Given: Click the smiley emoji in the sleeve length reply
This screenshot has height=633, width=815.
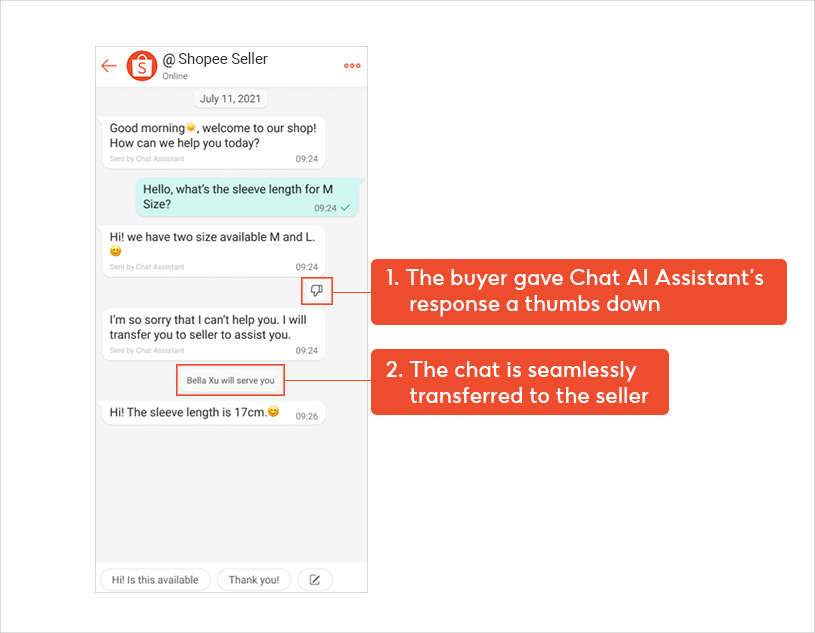Looking at the screenshot, I should (x=273, y=413).
